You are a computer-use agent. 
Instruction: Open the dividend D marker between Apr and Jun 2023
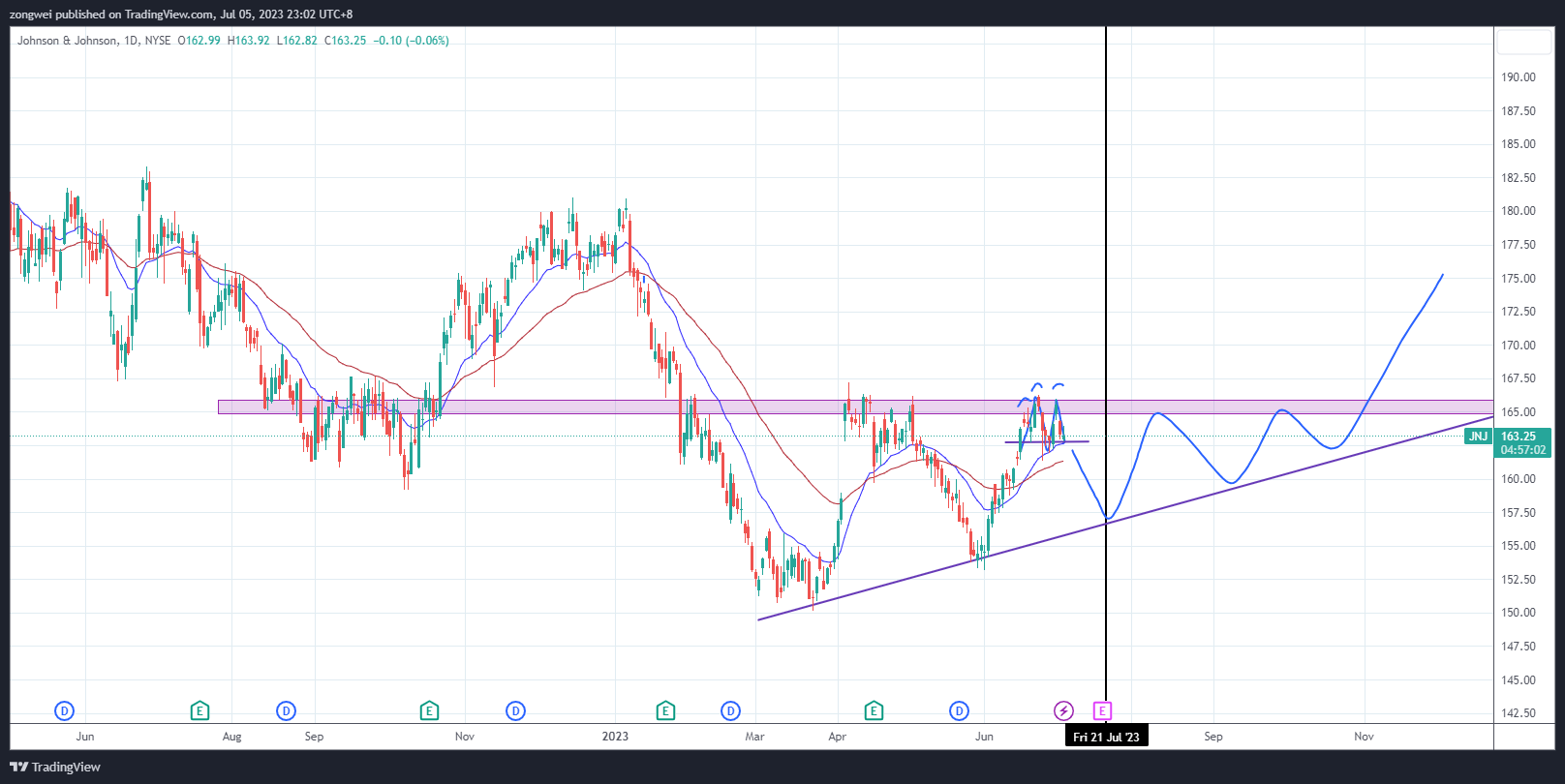pos(959,711)
